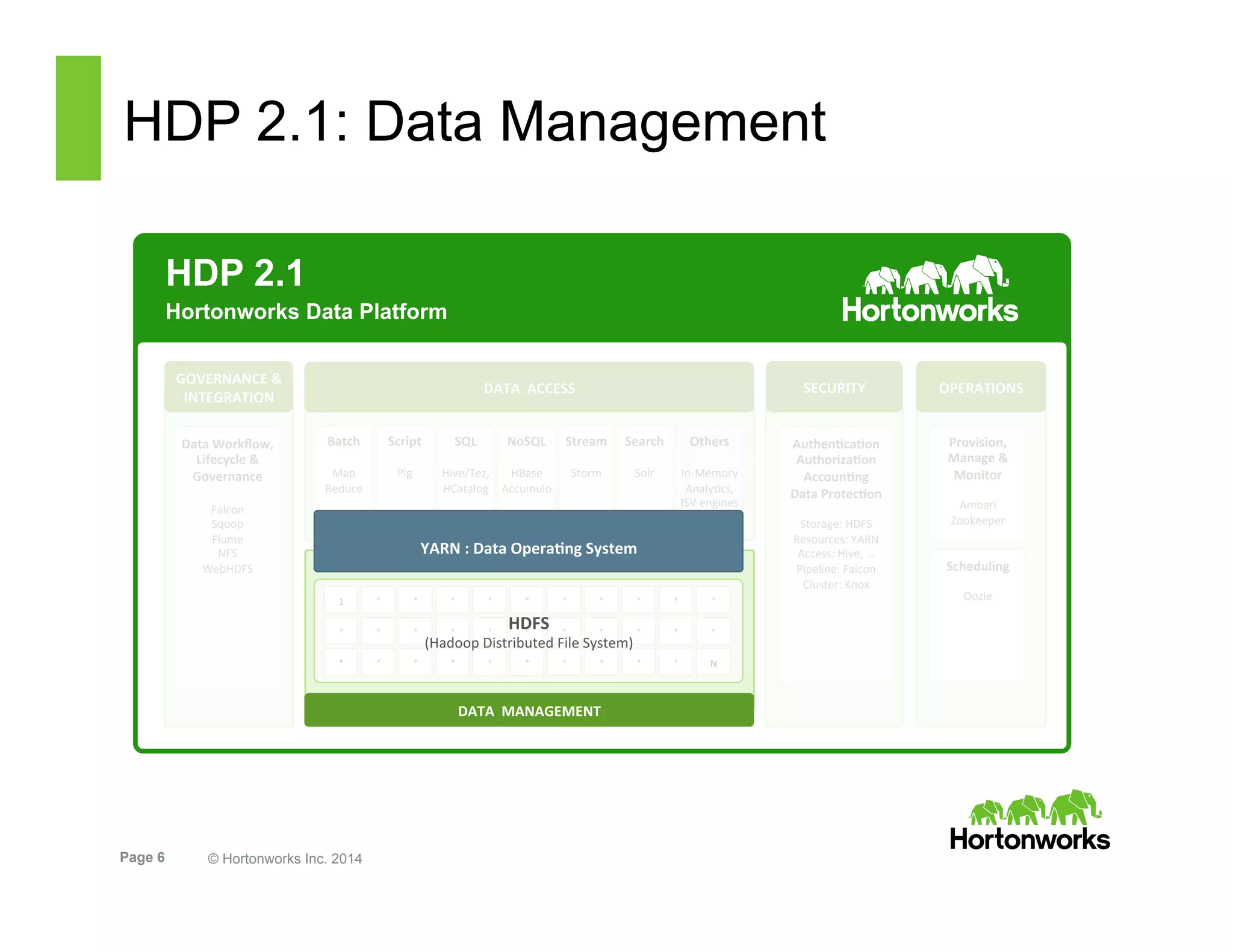This screenshot has height=952, width=1233.
Task: Click the © Hortonworks Inc. 2014 footer
Action: pyautogui.click(x=285, y=859)
